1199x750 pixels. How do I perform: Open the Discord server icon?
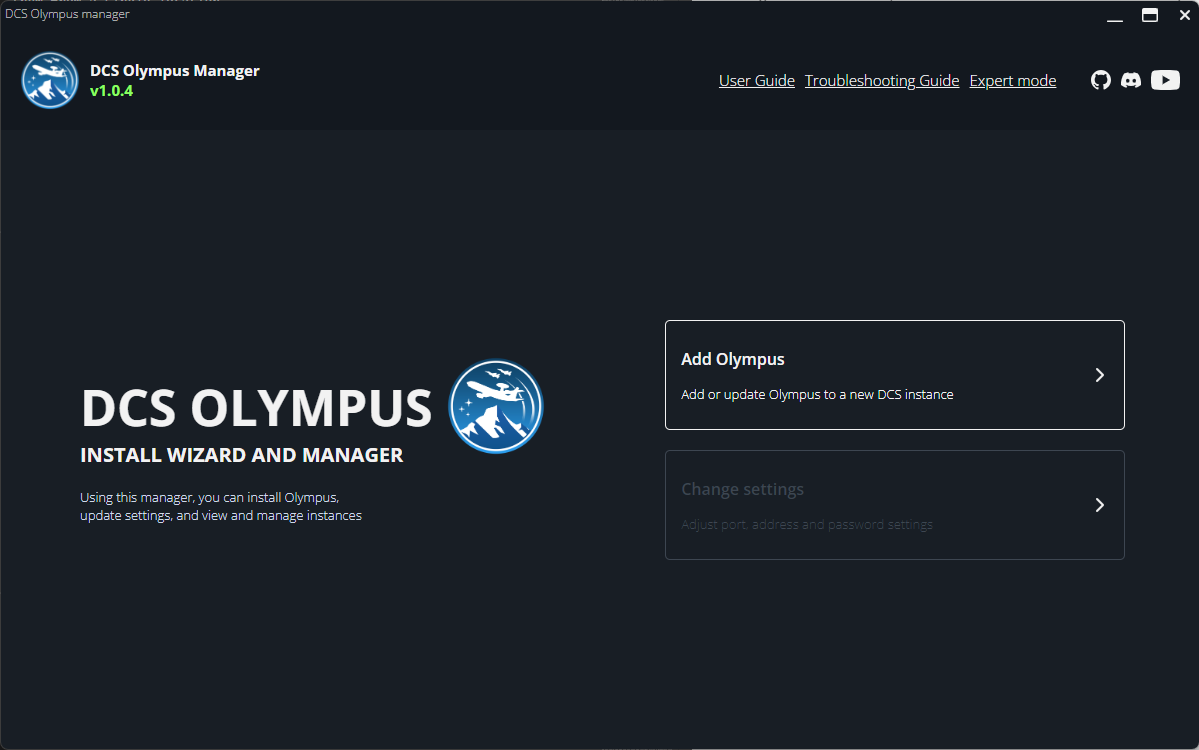pyautogui.click(x=1131, y=81)
